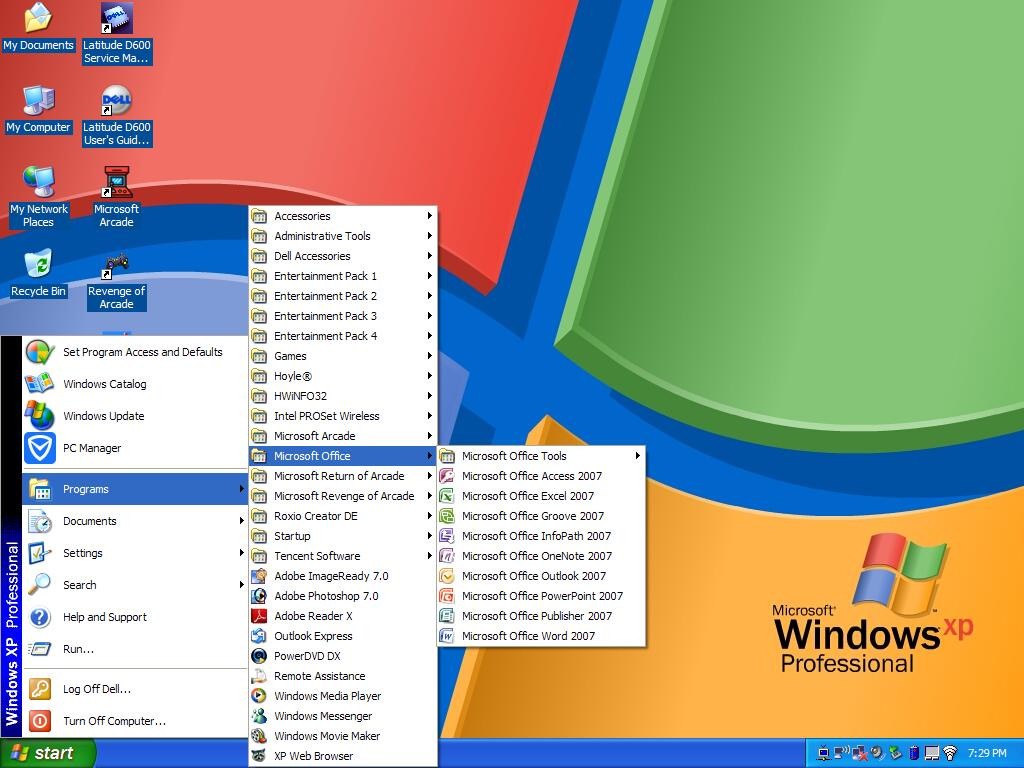Click the Start button

(x=47, y=753)
